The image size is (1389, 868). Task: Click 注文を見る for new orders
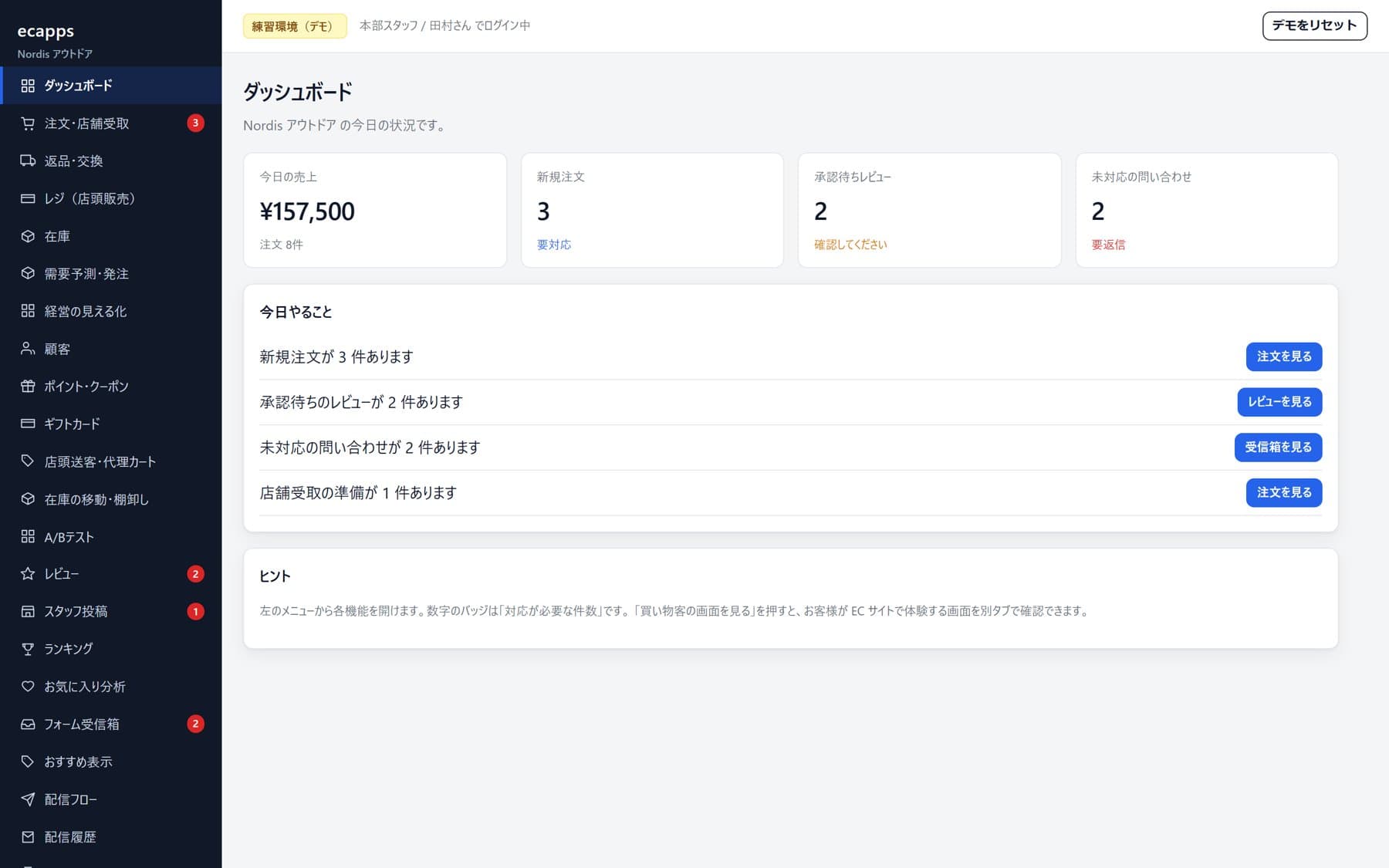pos(1284,356)
